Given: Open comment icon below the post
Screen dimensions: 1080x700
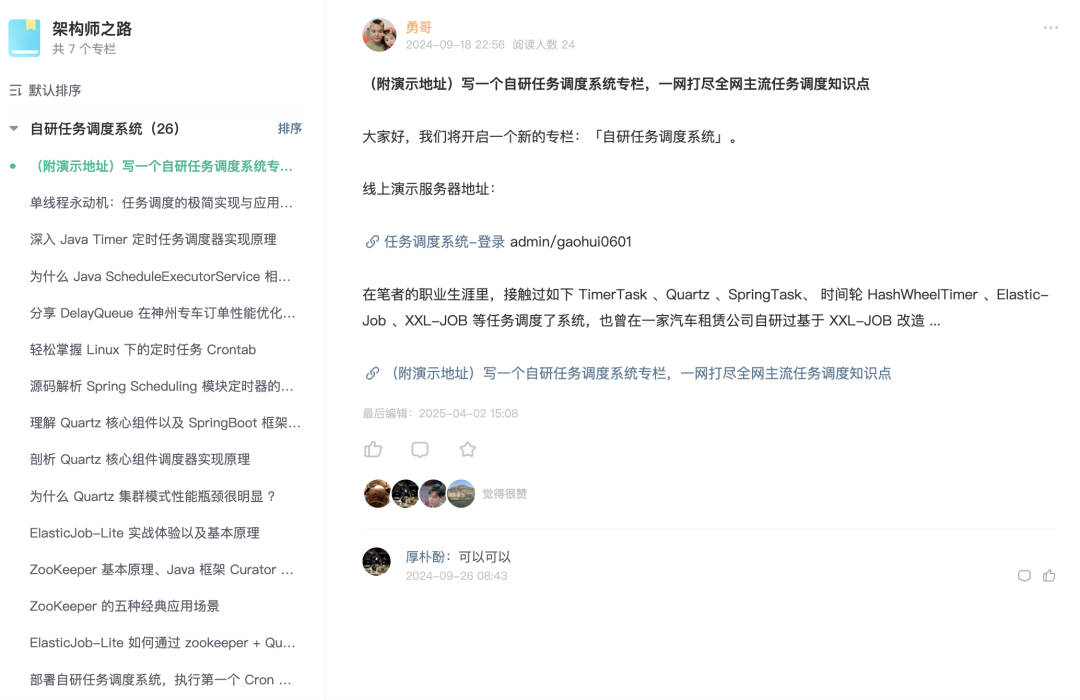Looking at the screenshot, I should (x=419, y=449).
